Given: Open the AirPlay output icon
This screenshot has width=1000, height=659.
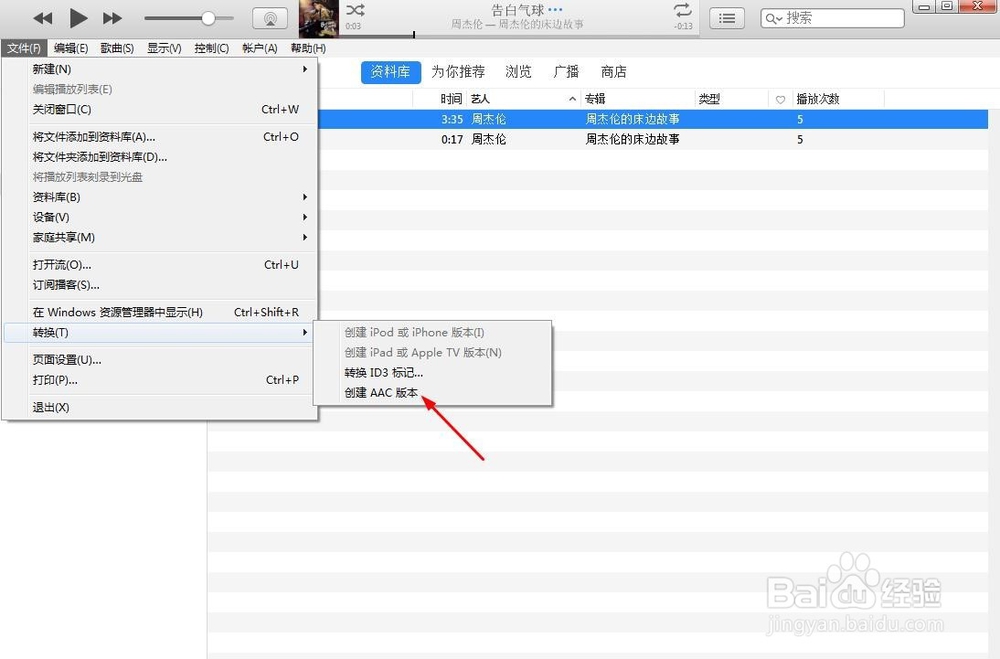Looking at the screenshot, I should (x=270, y=19).
